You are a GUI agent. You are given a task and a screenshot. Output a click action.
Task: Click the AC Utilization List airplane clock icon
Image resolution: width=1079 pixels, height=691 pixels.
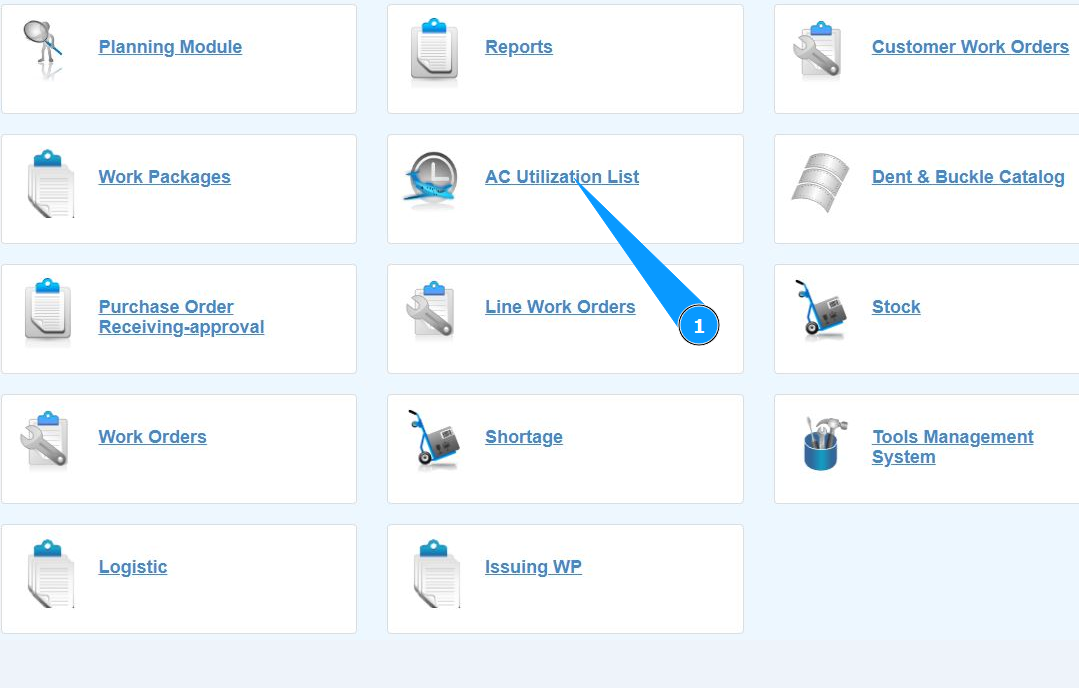click(431, 179)
